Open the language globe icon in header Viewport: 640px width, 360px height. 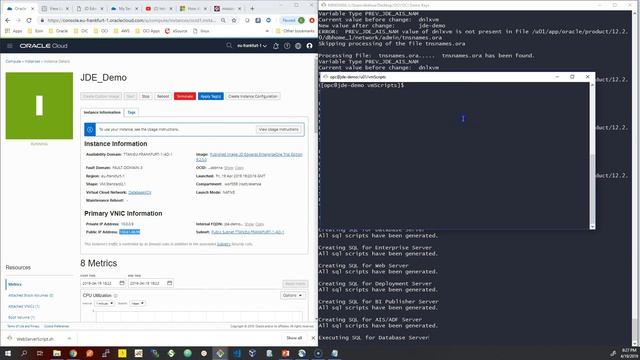(298, 46)
